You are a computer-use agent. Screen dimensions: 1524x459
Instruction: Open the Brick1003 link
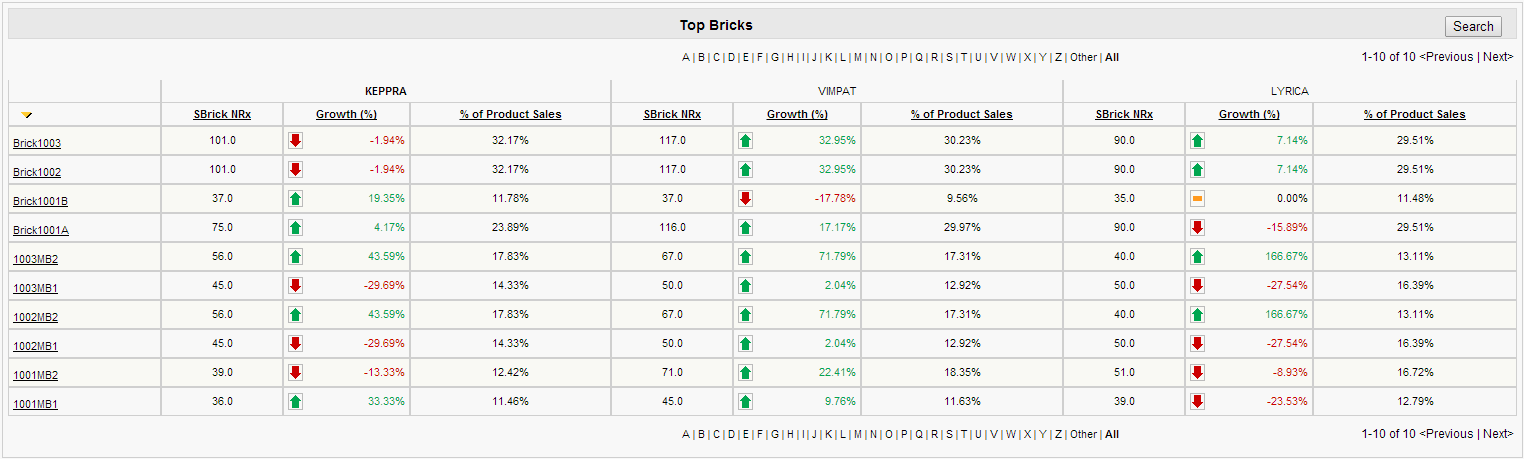click(x=37, y=144)
